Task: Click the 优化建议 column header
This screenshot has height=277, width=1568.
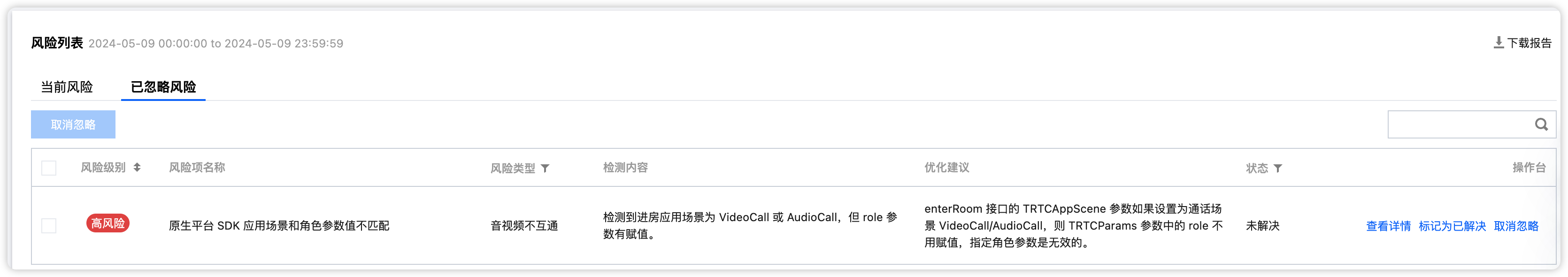Action: coord(946,168)
